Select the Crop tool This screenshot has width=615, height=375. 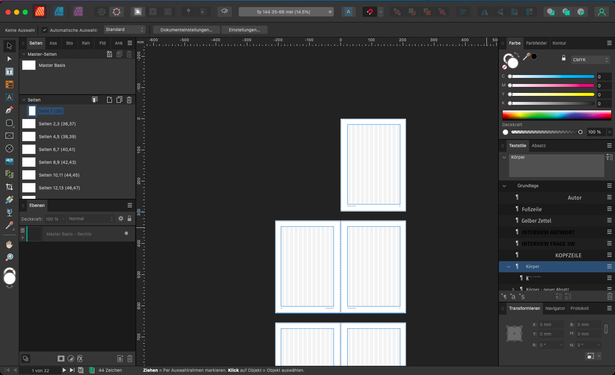[9, 187]
